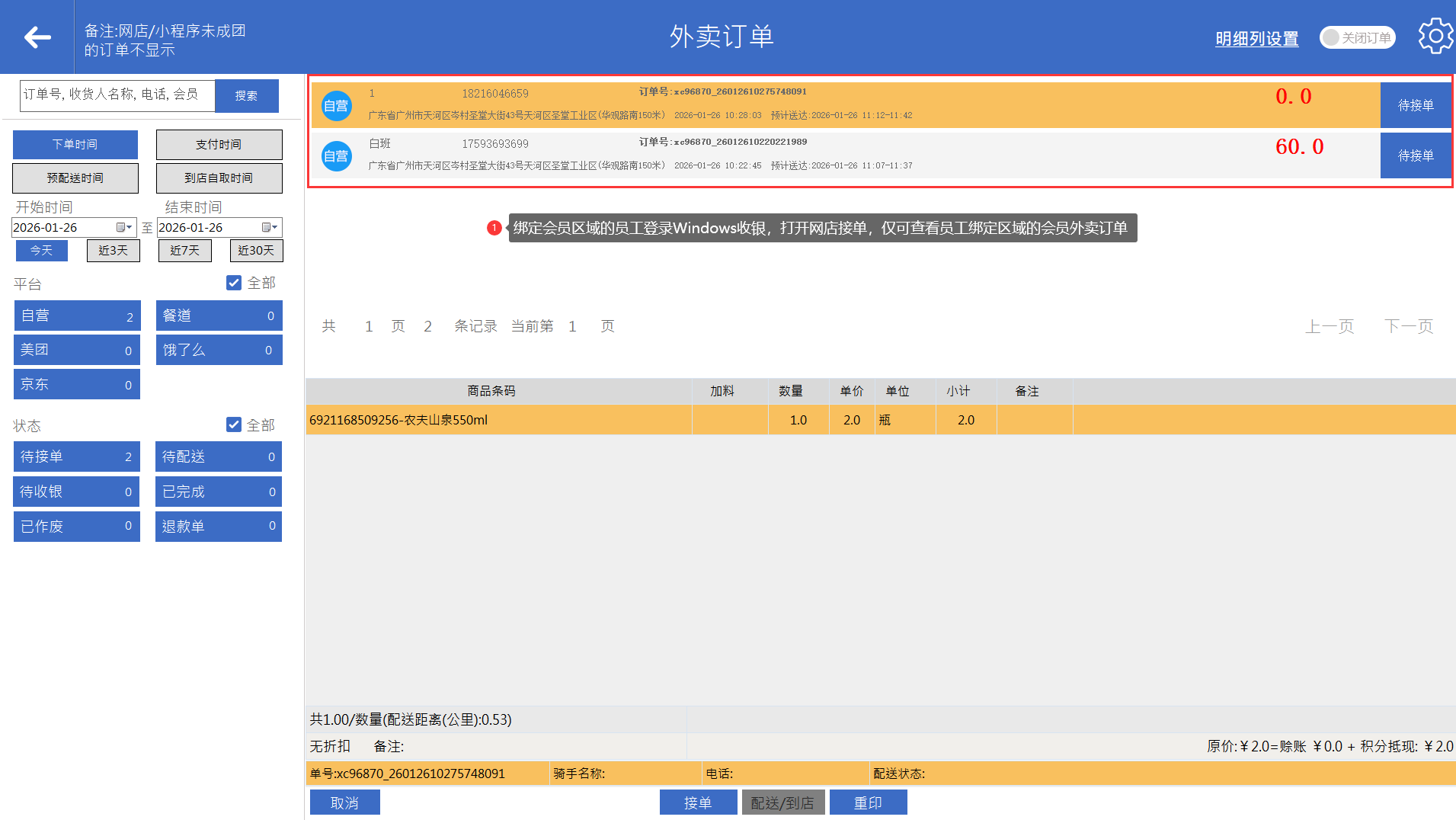Click the 搜索 button
1456x820 pixels.
pos(246,96)
